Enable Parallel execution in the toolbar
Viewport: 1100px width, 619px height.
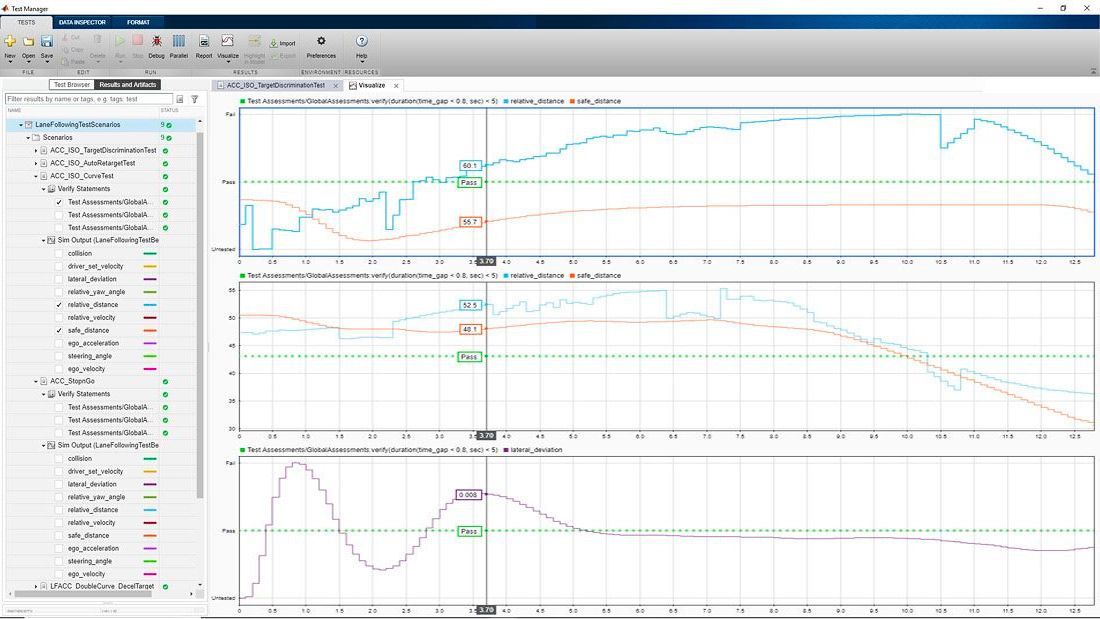pos(179,42)
